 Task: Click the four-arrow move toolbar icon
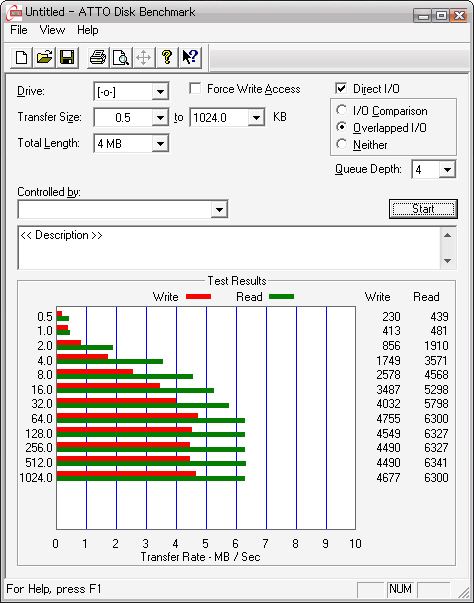[x=144, y=58]
